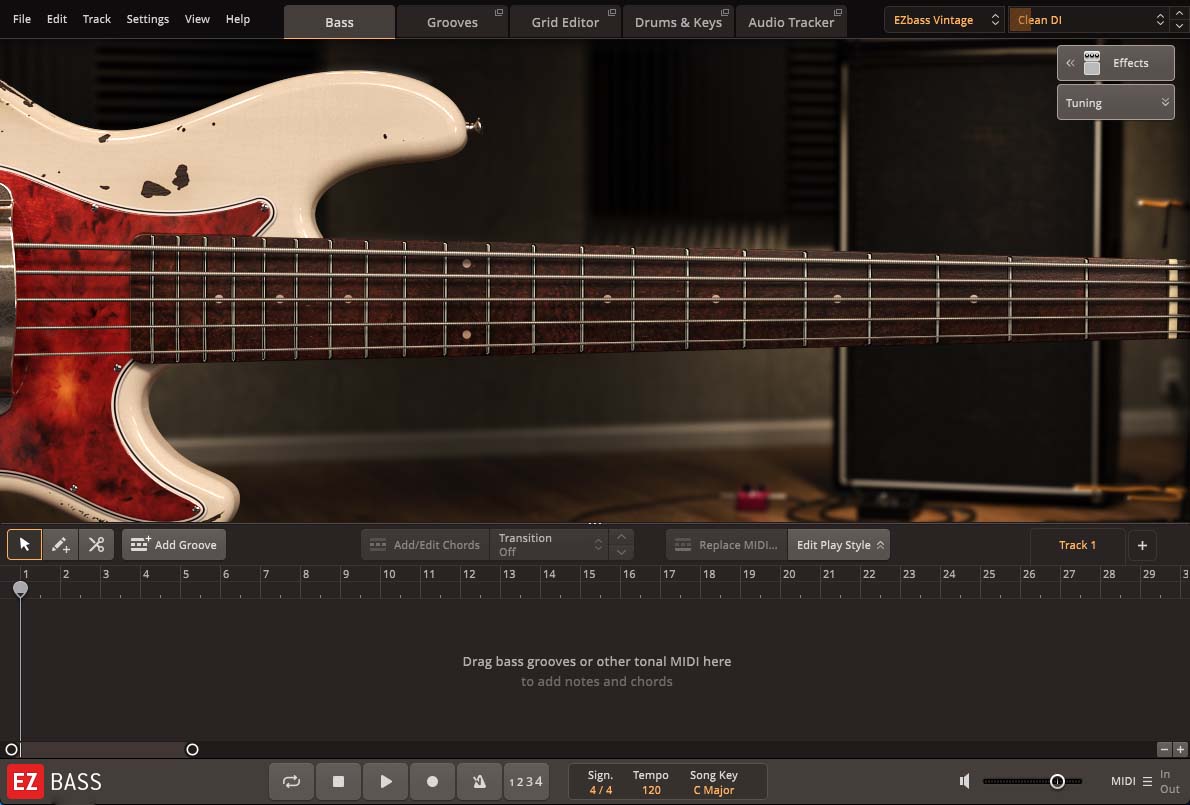This screenshot has height=805, width=1190.
Task: Mute audio via the speaker icon
Action: (963, 781)
